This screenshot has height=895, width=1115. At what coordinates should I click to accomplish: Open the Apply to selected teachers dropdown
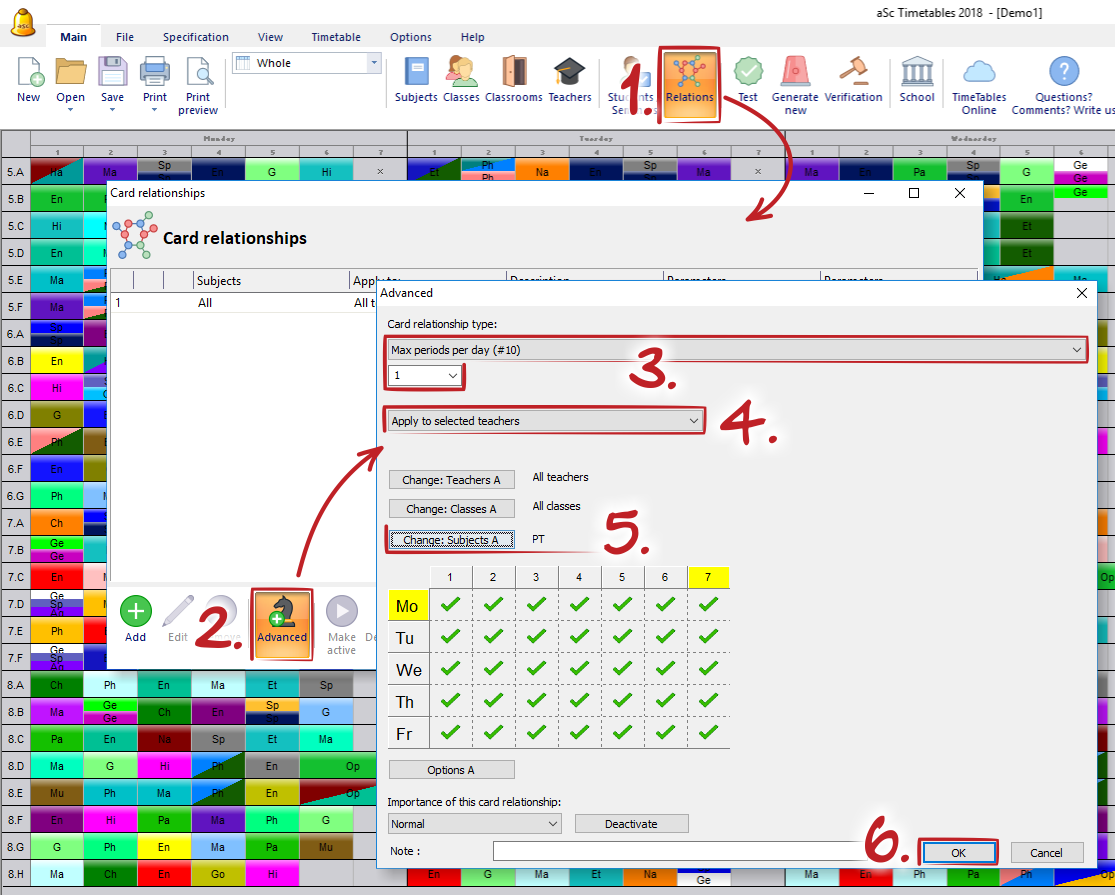(545, 421)
